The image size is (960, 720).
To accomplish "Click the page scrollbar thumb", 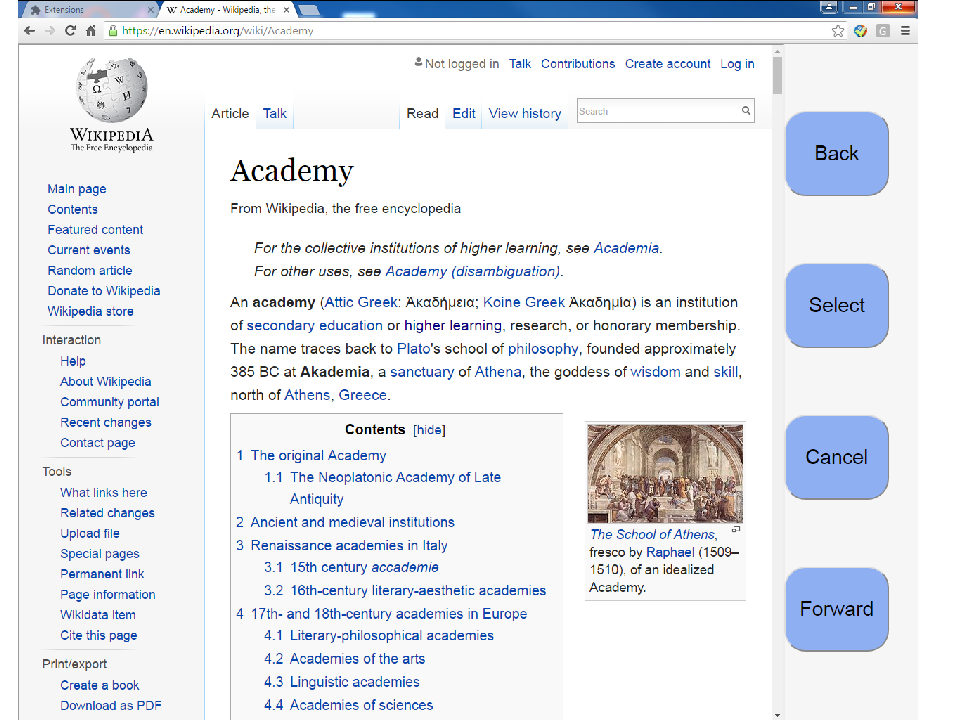I will (x=778, y=75).
